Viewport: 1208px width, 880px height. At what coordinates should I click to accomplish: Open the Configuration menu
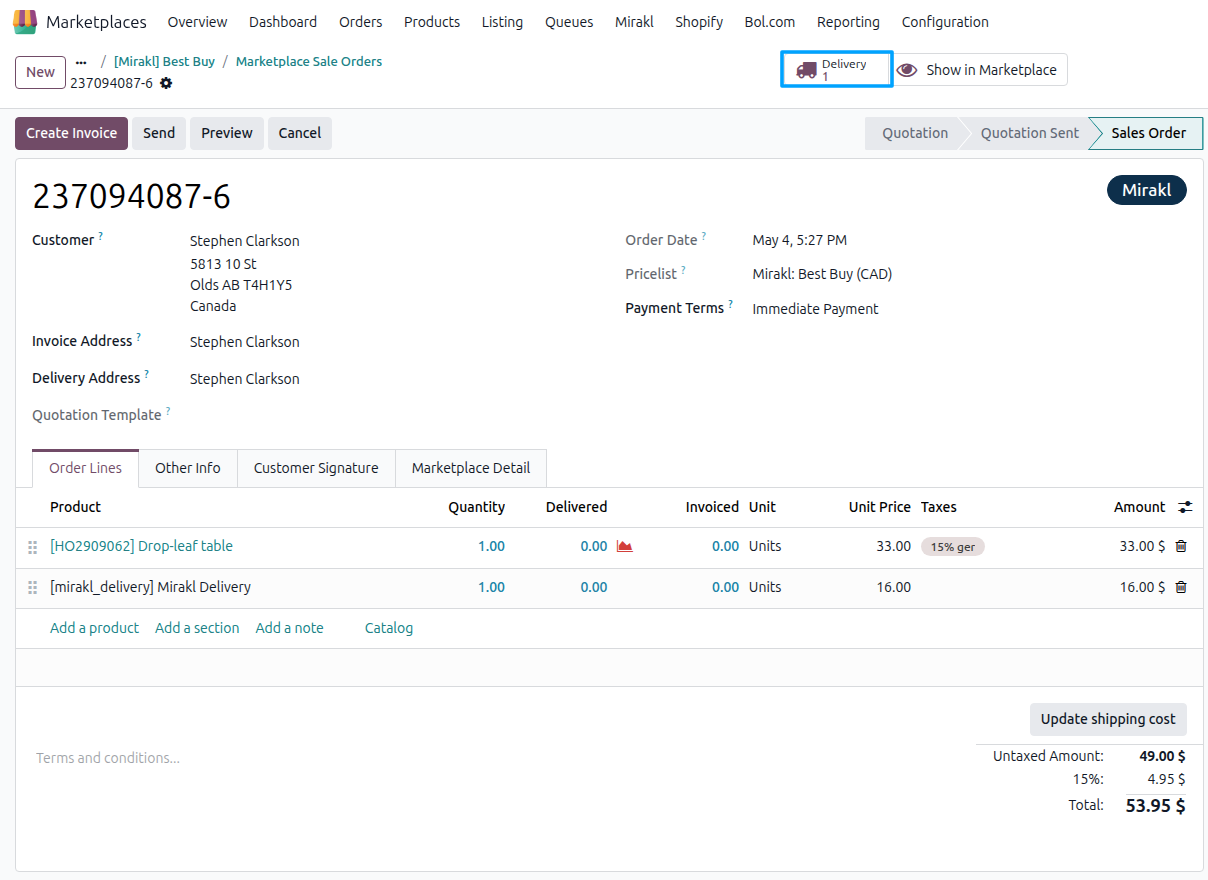(x=945, y=22)
